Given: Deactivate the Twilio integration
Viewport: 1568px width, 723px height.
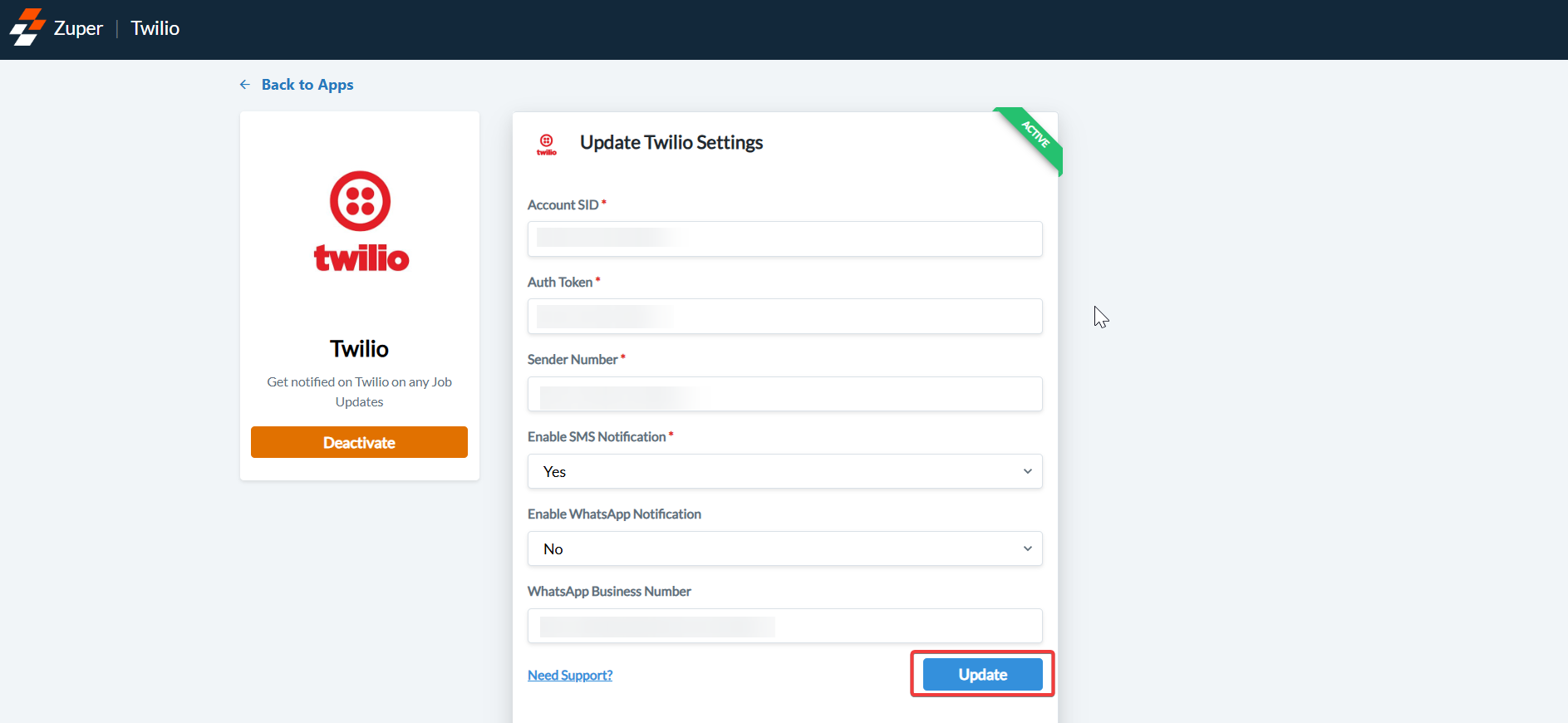Looking at the screenshot, I should click(359, 442).
